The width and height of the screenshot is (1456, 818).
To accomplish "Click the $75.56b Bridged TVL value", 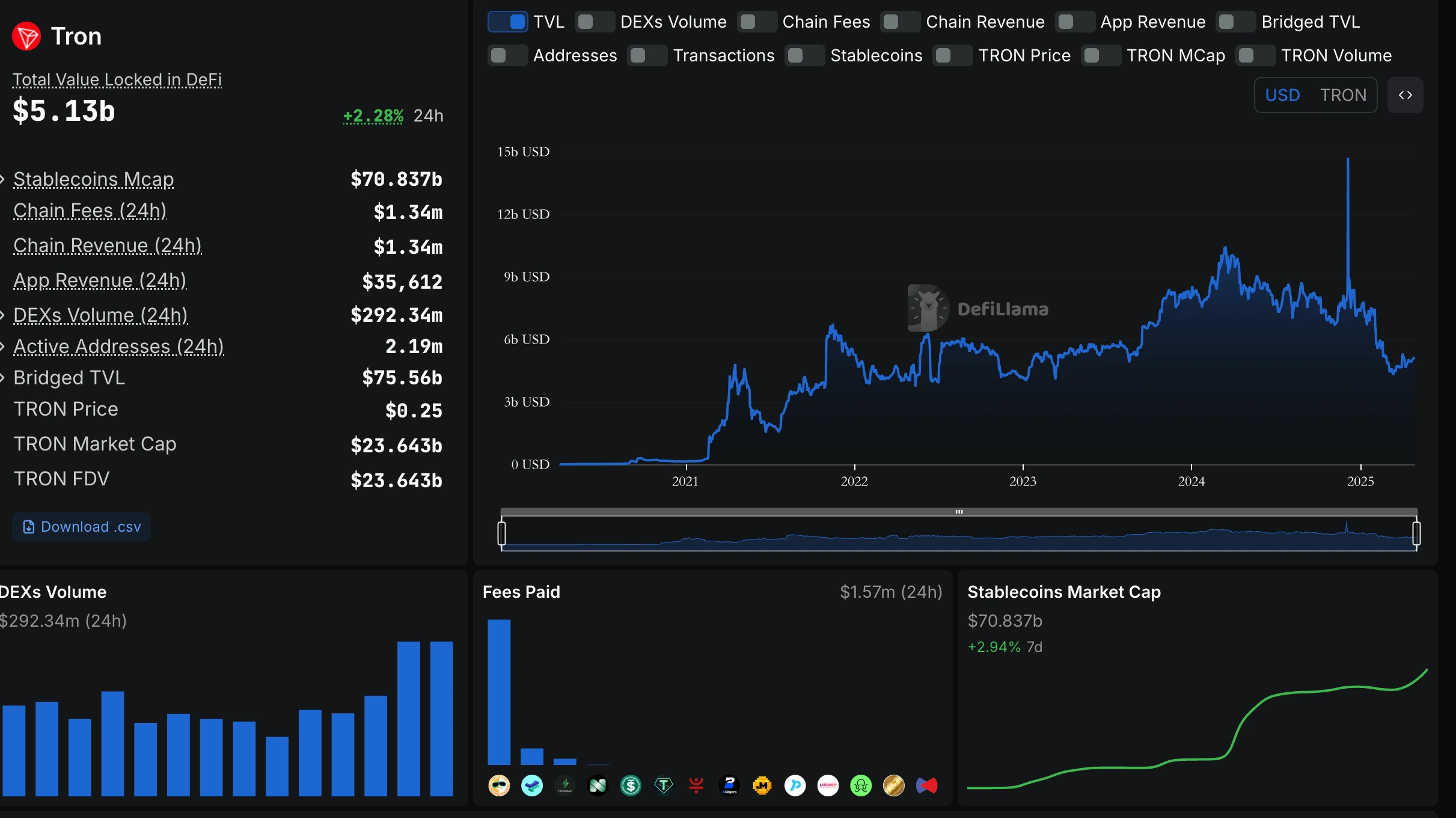I will pos(402,378).
